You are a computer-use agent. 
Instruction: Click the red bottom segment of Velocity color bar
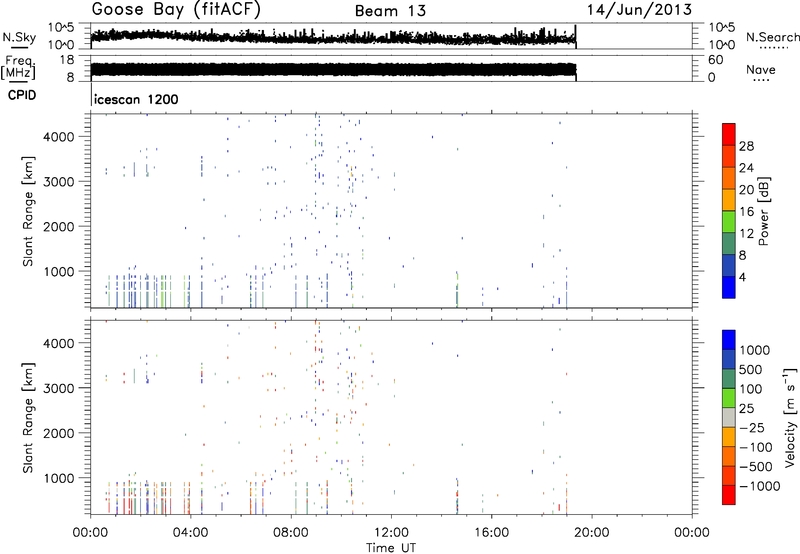(729, 495)
